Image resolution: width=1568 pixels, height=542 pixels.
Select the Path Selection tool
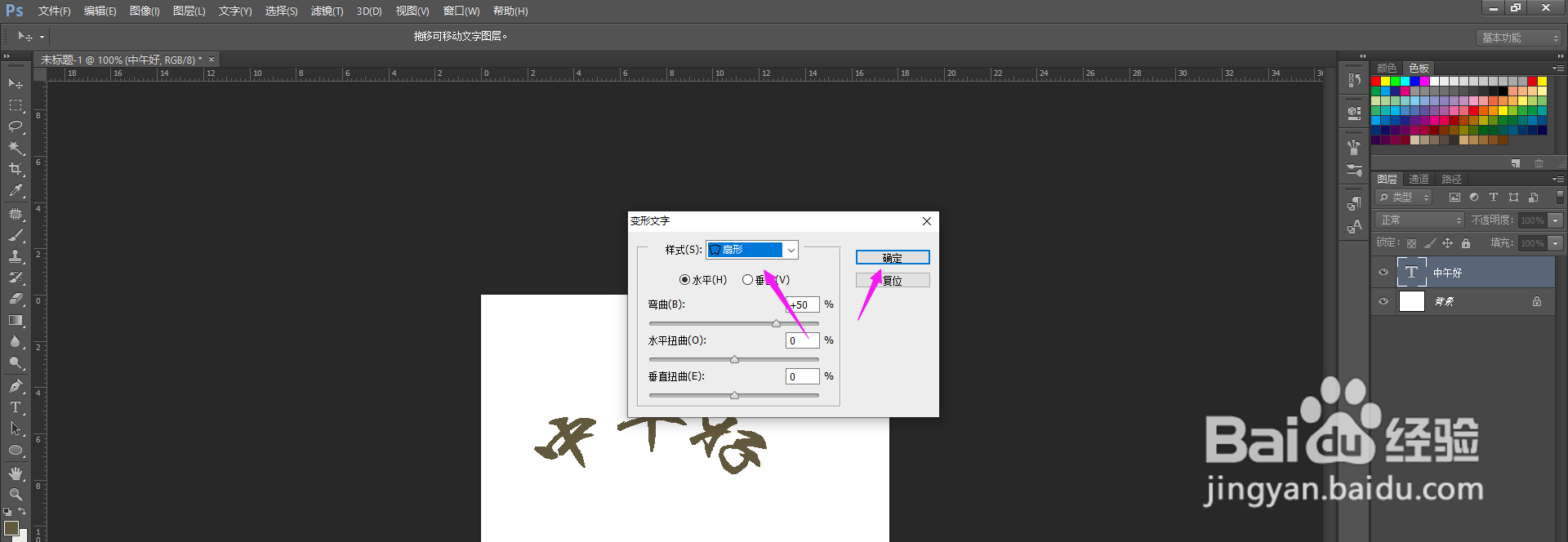click(16, 429)
